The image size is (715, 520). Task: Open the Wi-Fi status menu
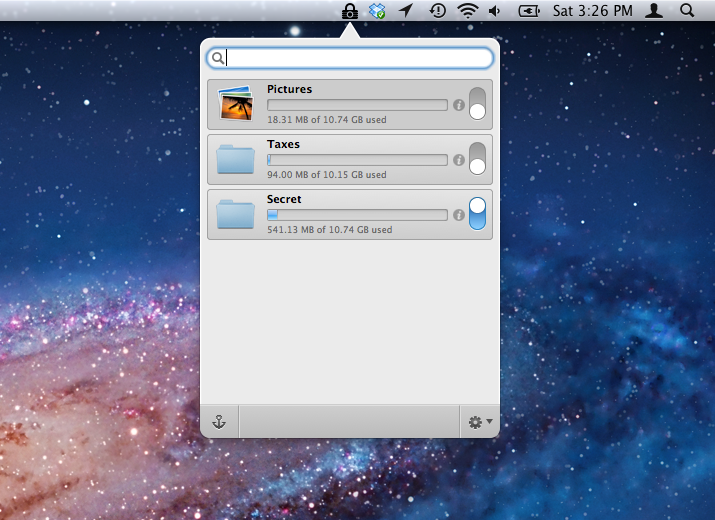[468, 10]
